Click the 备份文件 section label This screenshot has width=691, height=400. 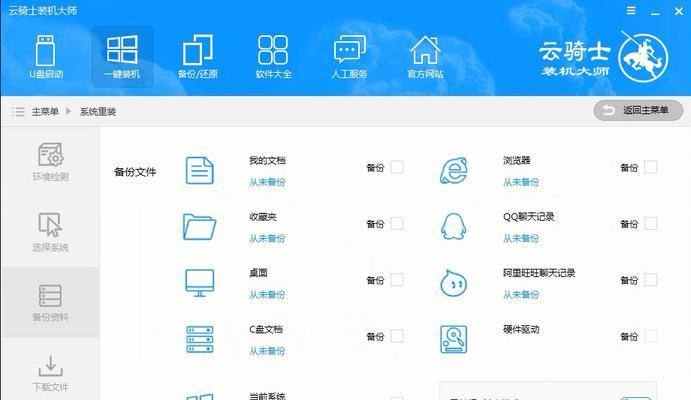click(135, 172)
